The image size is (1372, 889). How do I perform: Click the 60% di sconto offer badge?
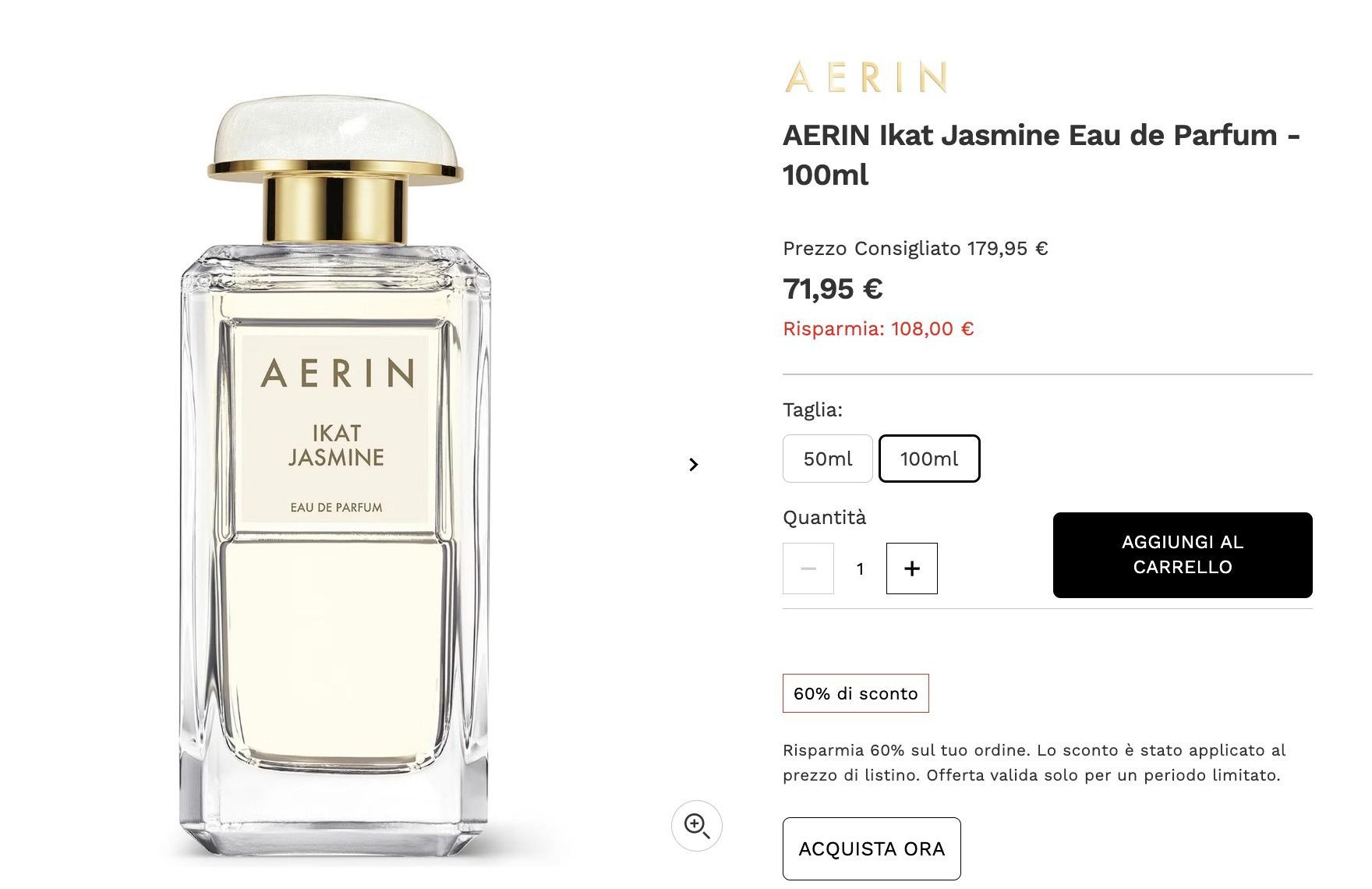click(856, 693)
